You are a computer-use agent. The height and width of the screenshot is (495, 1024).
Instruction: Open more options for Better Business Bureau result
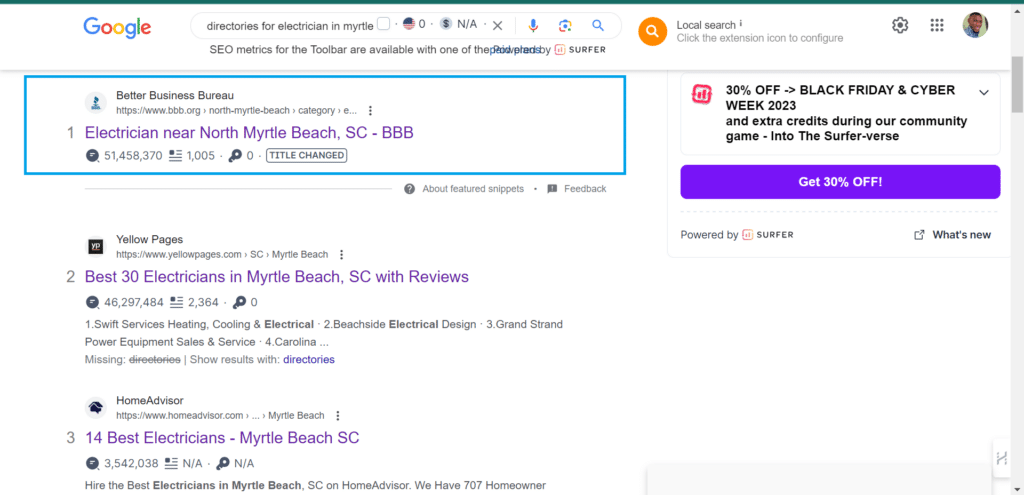pyautogui.click(x=370, y=110)
